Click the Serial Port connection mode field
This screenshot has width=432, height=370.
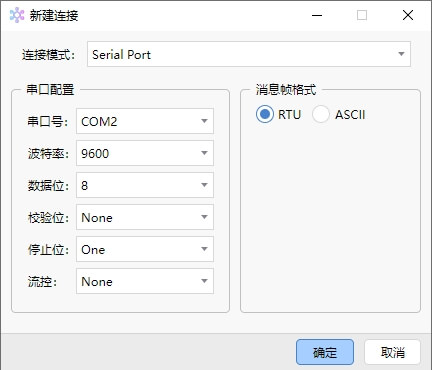[x=249, y=54]
